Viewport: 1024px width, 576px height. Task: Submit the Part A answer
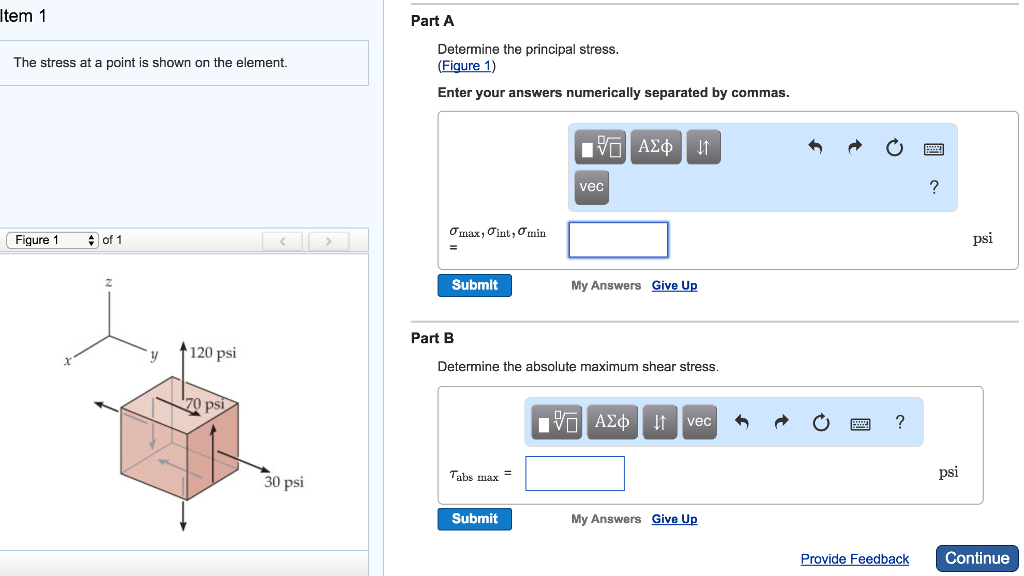[x=474, y=285]
